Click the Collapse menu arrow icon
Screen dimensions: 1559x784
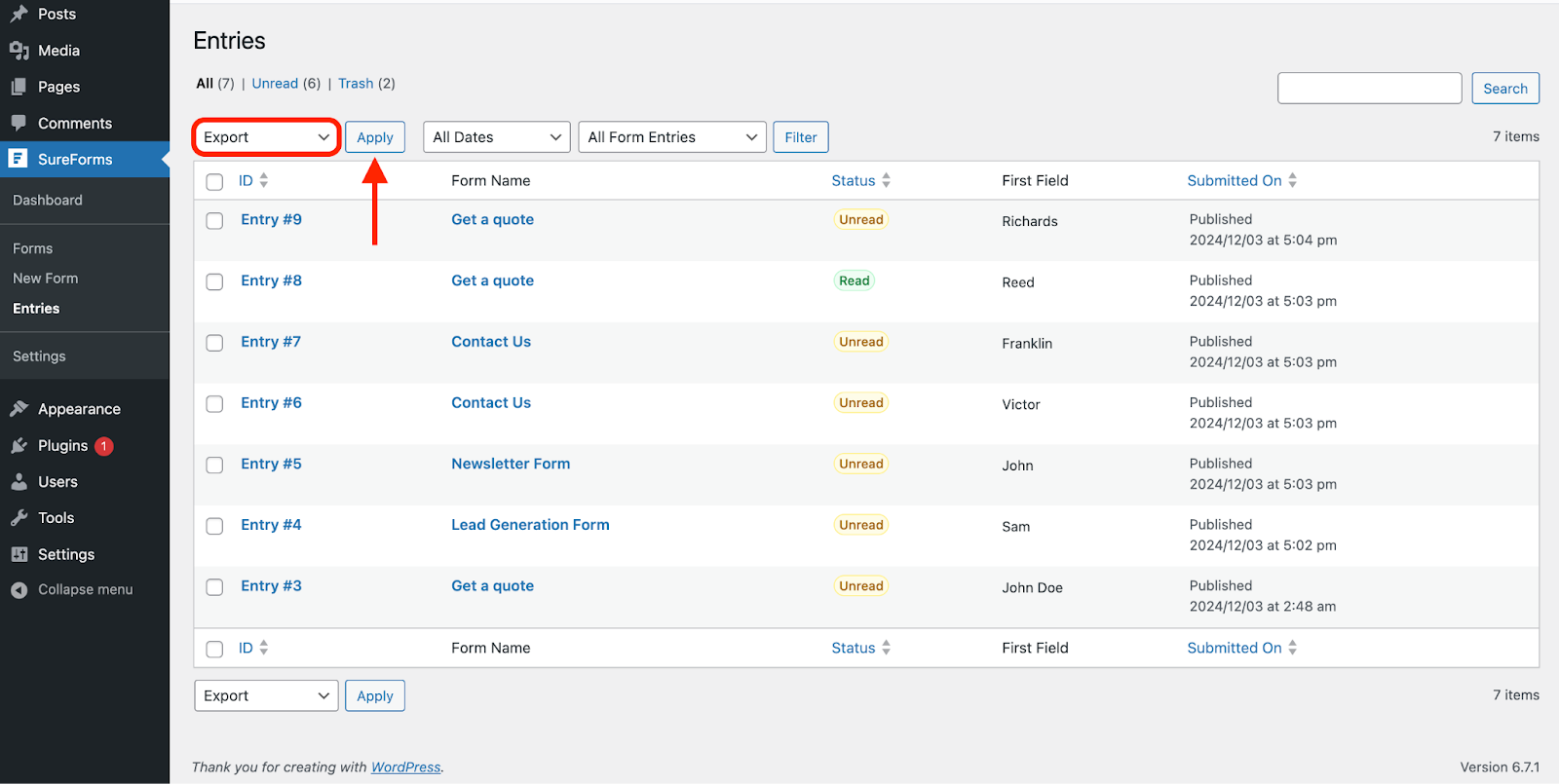pos(19,590)
